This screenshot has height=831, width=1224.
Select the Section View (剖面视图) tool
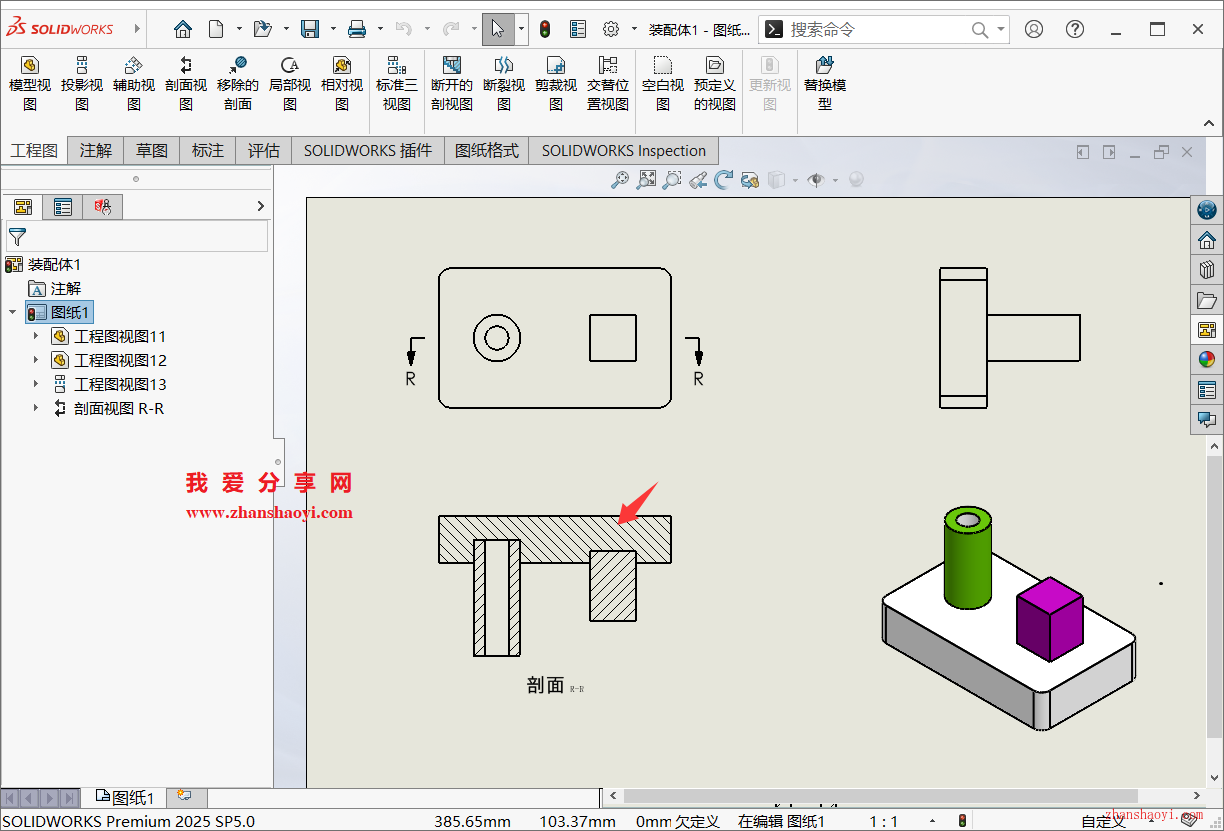tap(186, 83)
